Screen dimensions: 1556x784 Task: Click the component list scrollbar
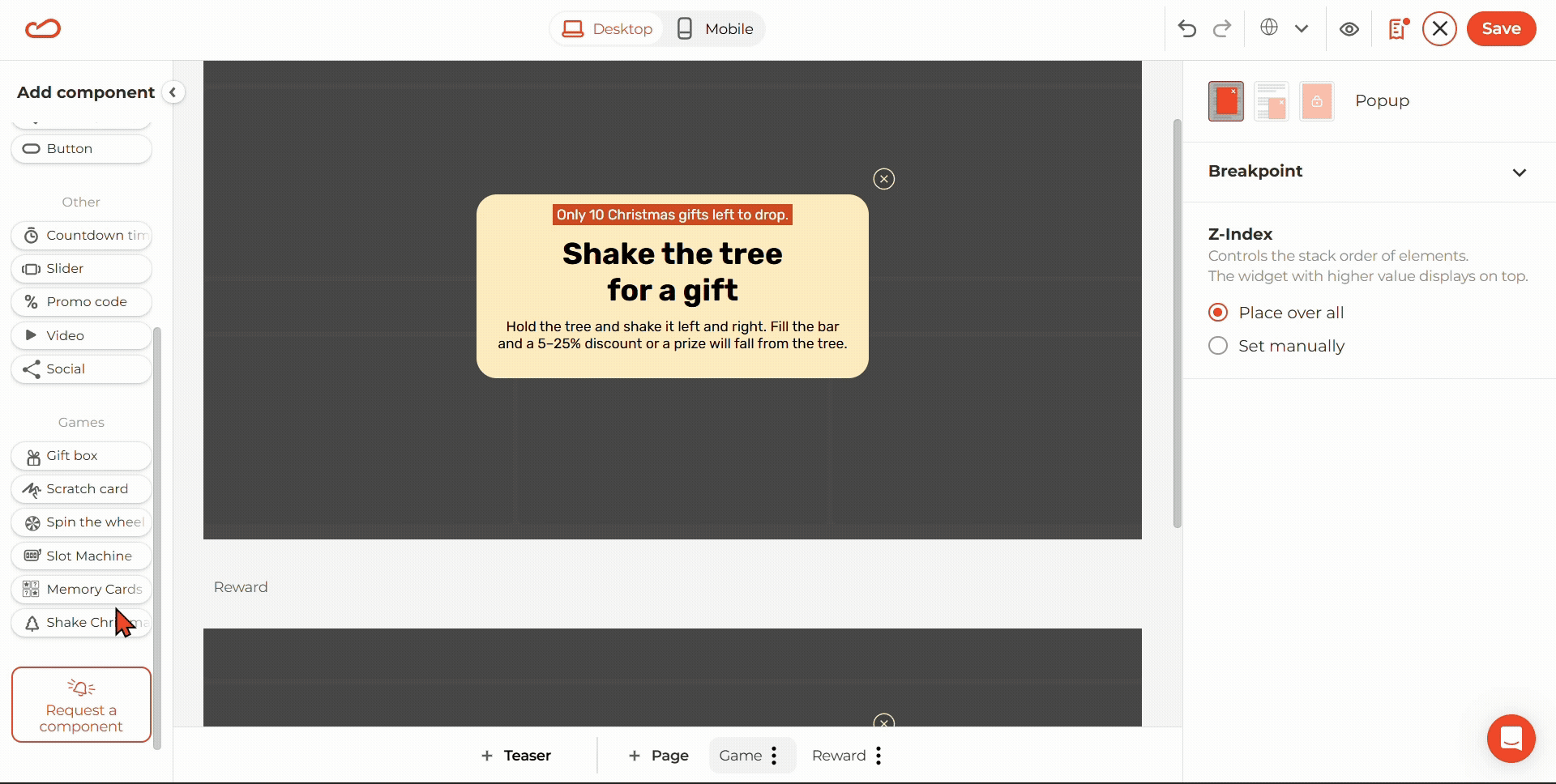[x=157, y=535]
